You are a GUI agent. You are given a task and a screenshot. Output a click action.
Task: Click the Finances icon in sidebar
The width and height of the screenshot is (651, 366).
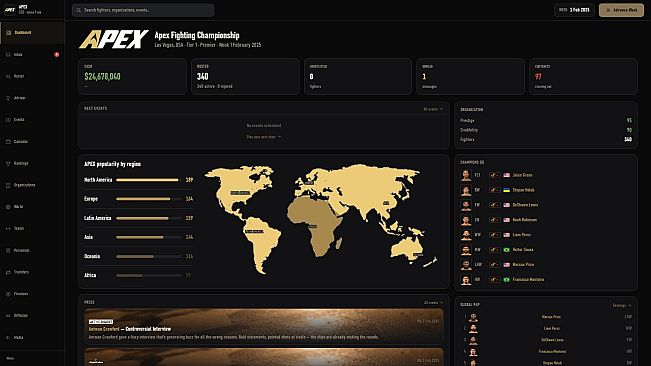pyautogui.click(x=8, y=294)
